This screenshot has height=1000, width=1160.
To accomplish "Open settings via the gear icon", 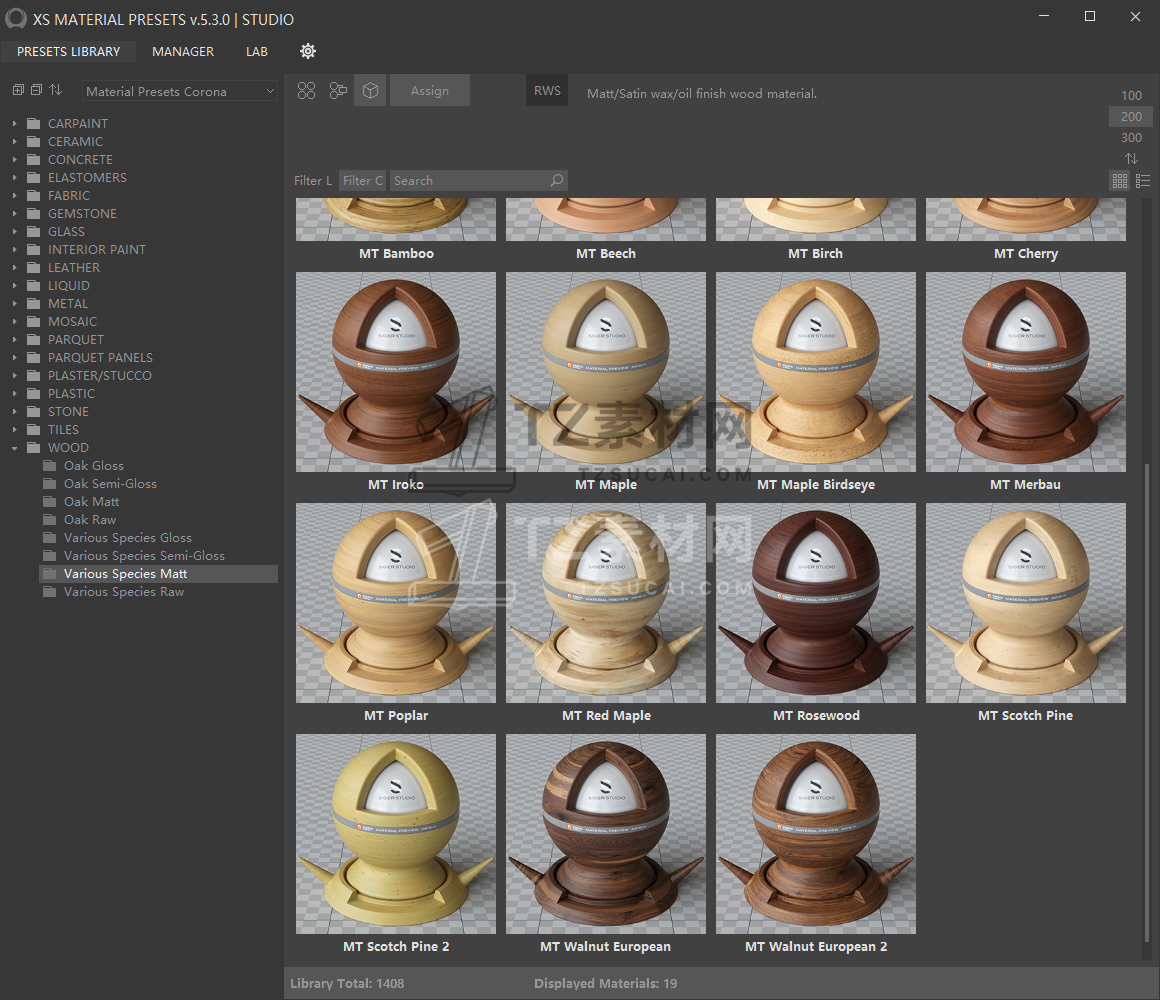I will [x=308, y=51].
